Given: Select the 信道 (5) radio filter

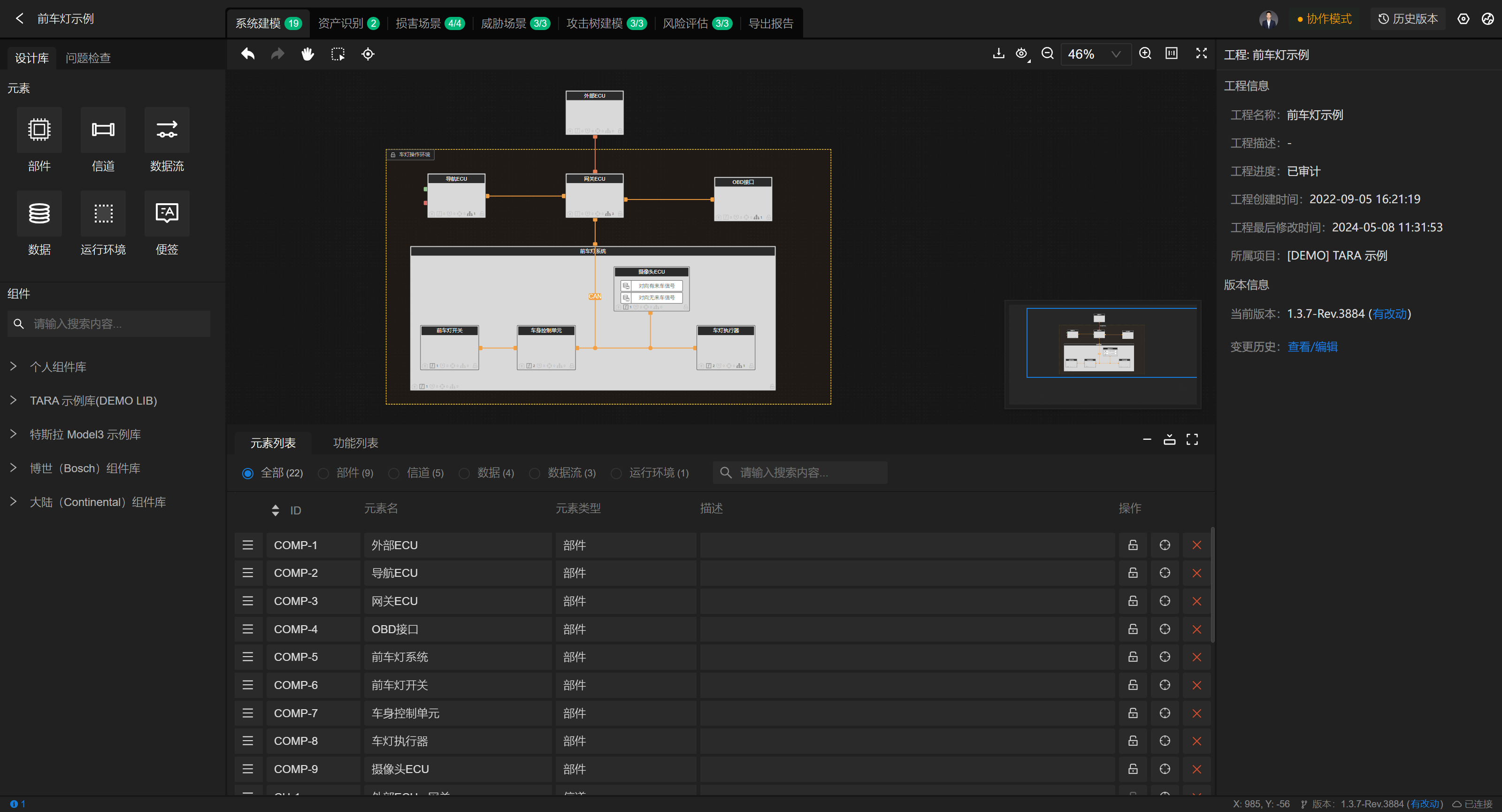Looking at the screenshot, I should [x=394, y=473].
